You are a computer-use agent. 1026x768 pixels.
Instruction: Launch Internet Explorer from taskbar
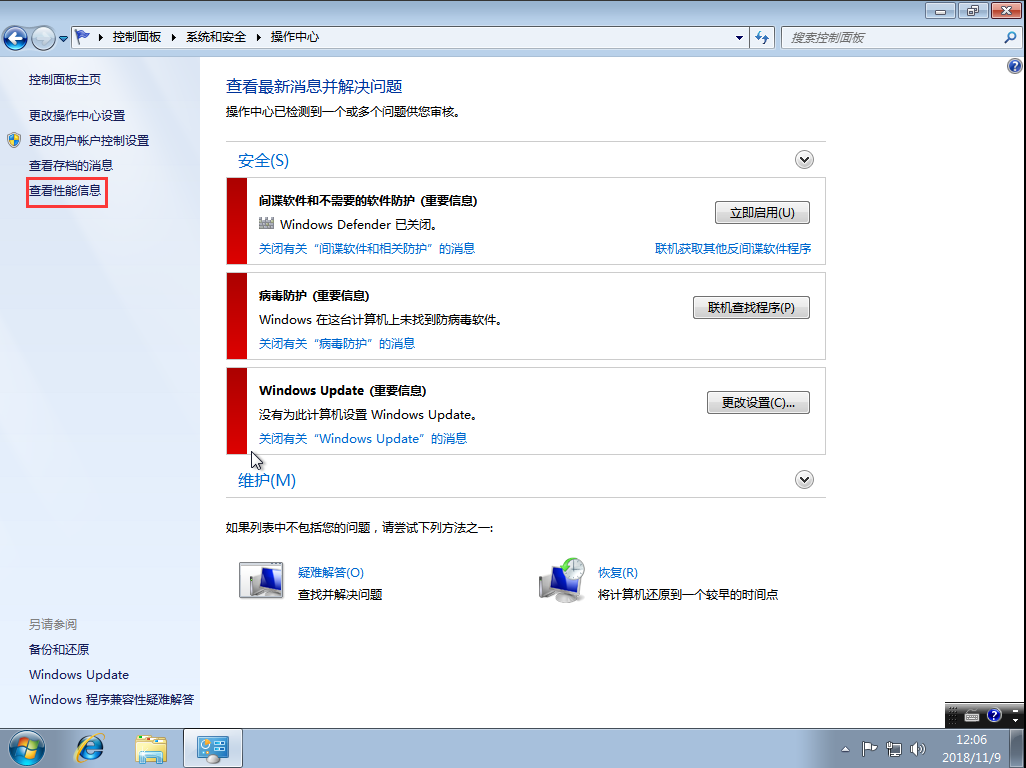click(x=90, y=748)
